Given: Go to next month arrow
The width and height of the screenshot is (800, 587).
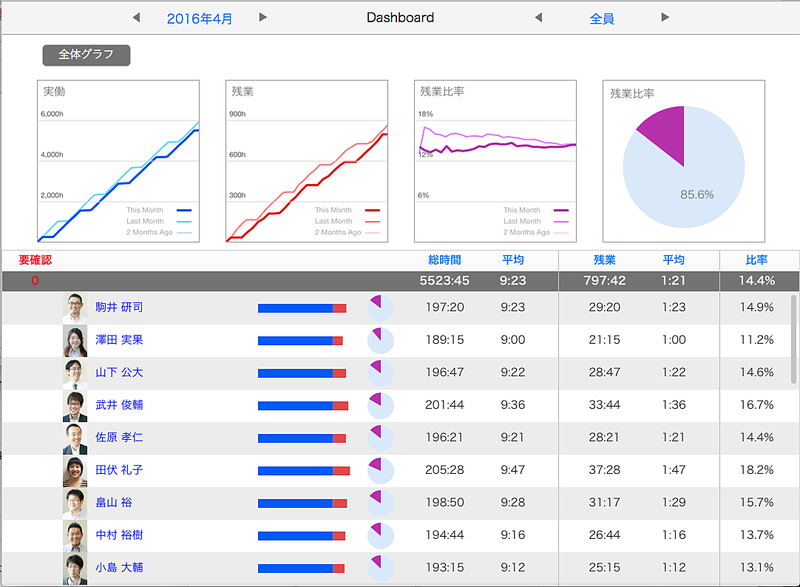Looking at the screenshot, I should pos(263,18).
